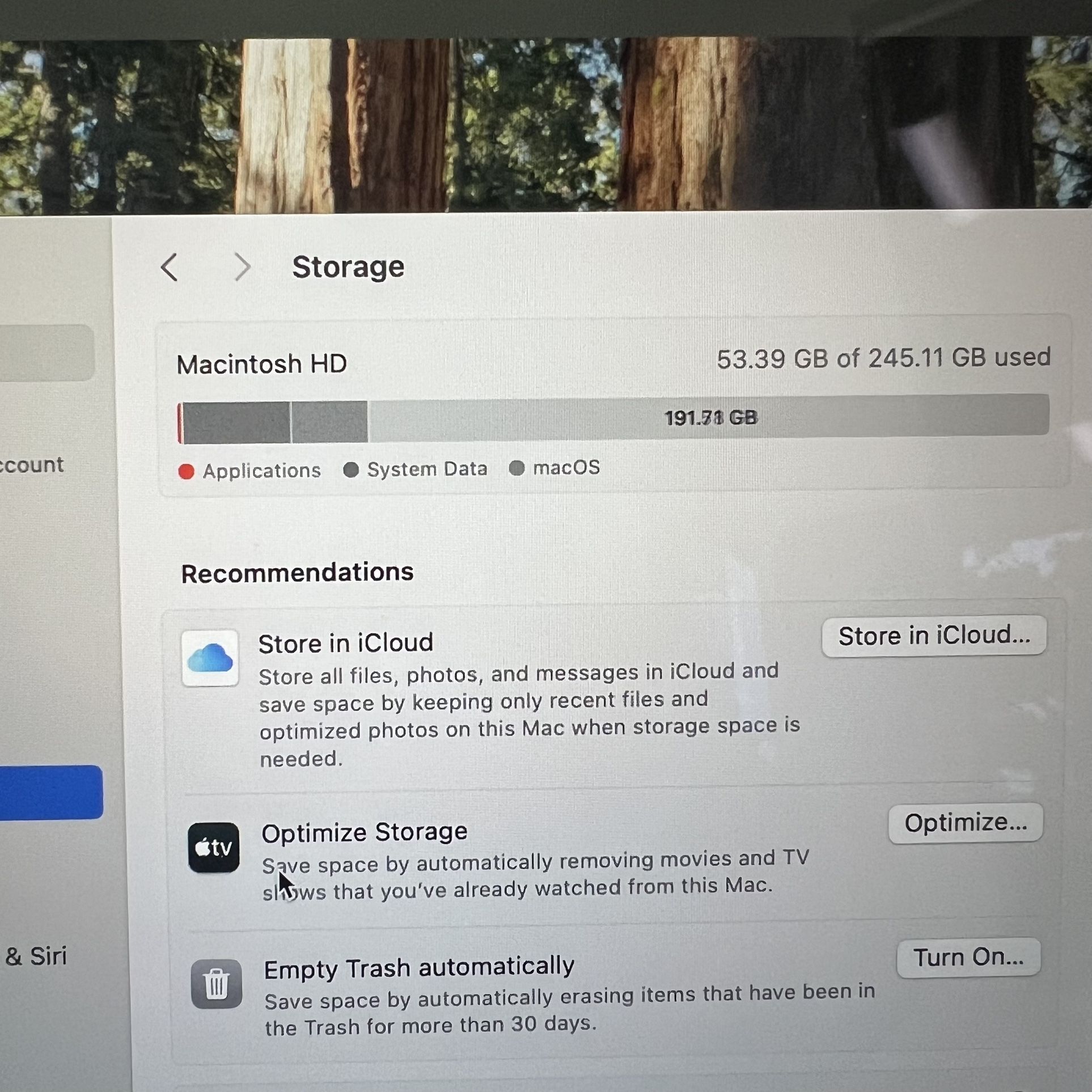This screenshot has width=1092, height=1092.
Task: Click the iCloud cloud icon
Action: tap(210, 658)
